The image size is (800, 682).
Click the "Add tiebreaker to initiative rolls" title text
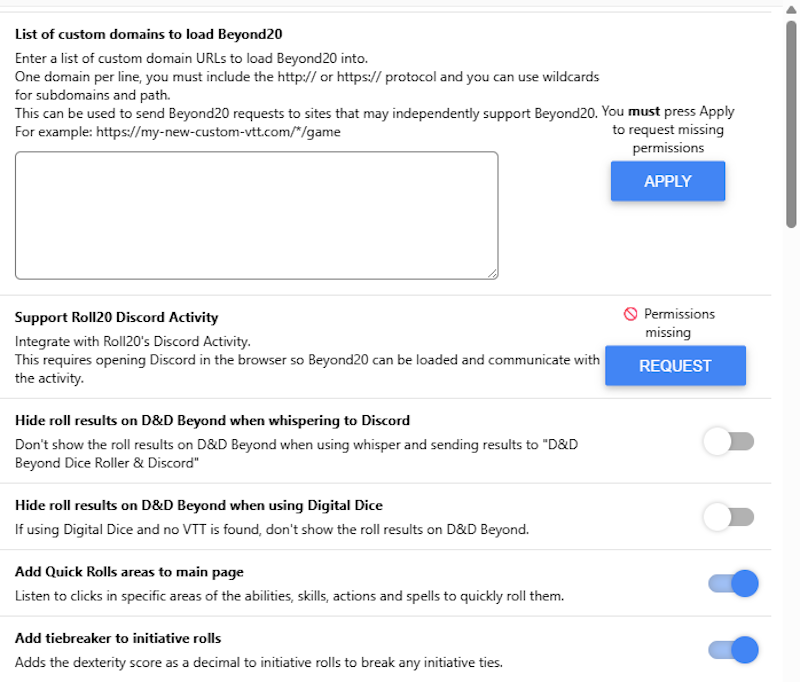[x=118, y=638]
